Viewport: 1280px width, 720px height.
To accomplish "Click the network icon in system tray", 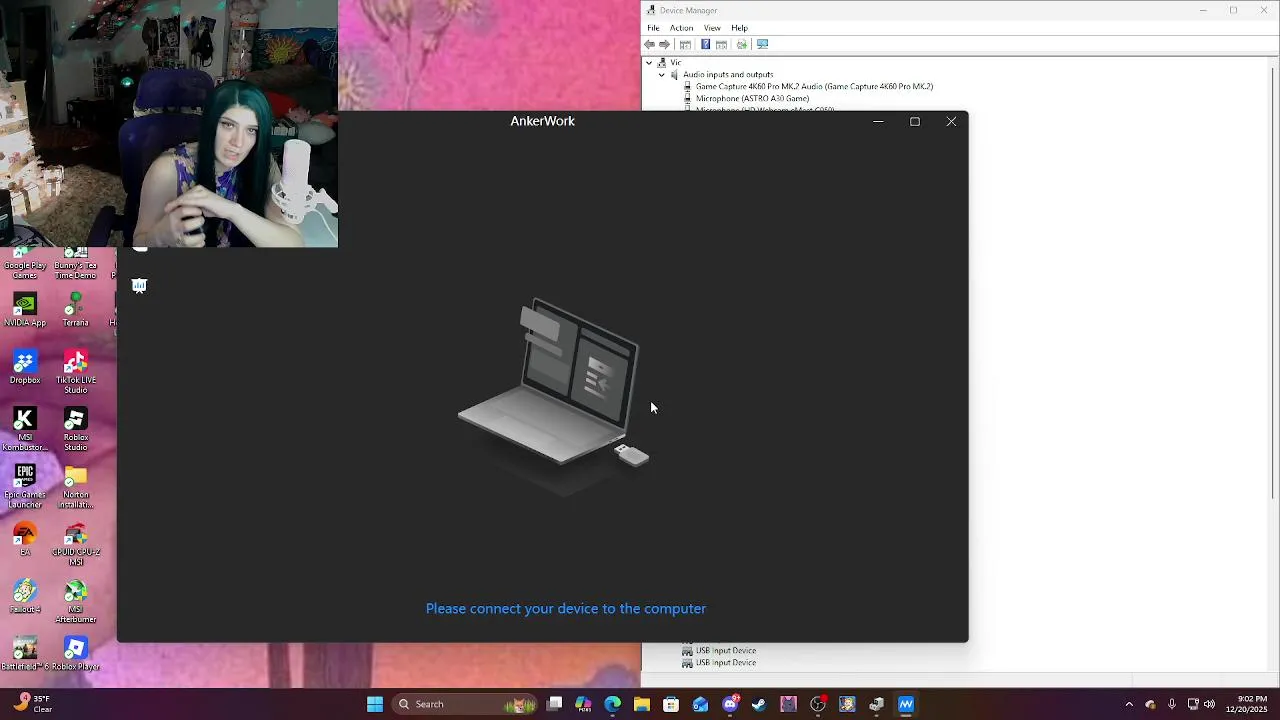I will [1193, 704].
